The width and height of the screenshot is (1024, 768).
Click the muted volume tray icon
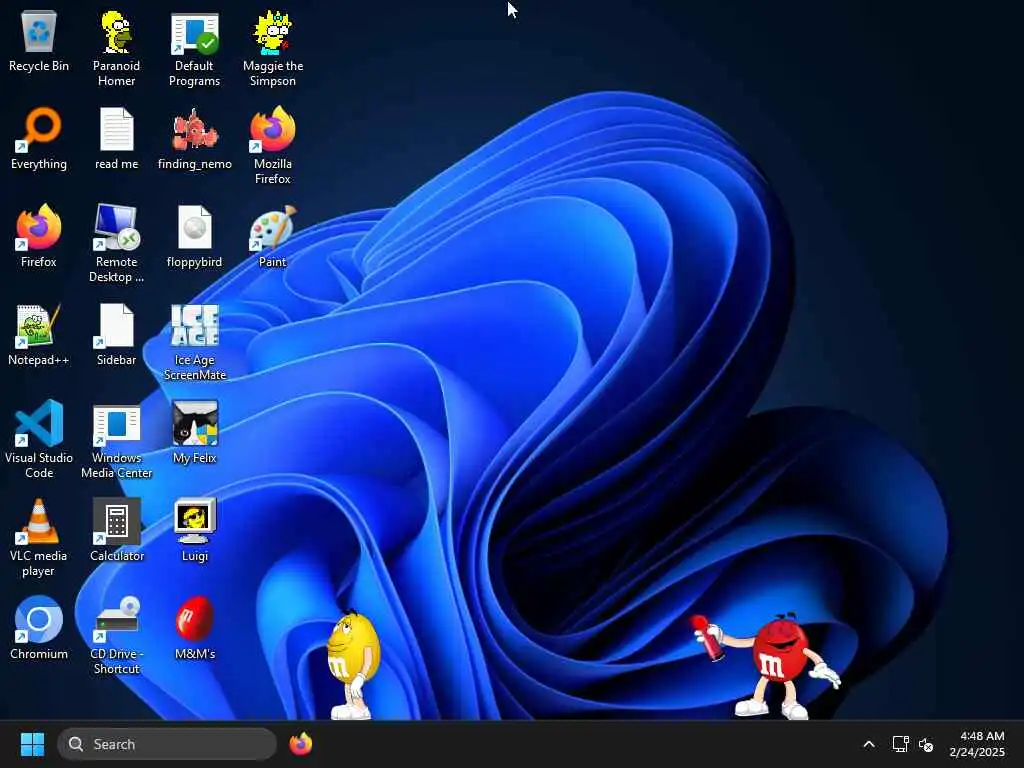[926, 744]
